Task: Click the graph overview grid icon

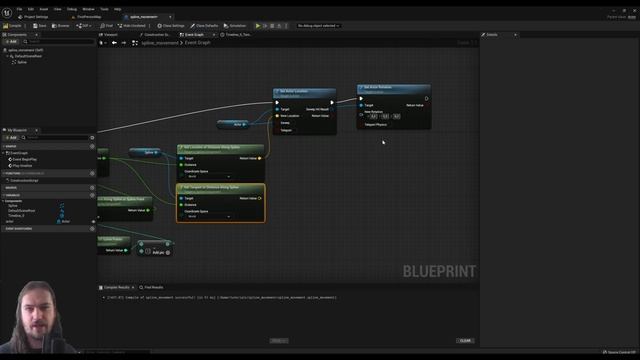Action: tap(135, 43)
